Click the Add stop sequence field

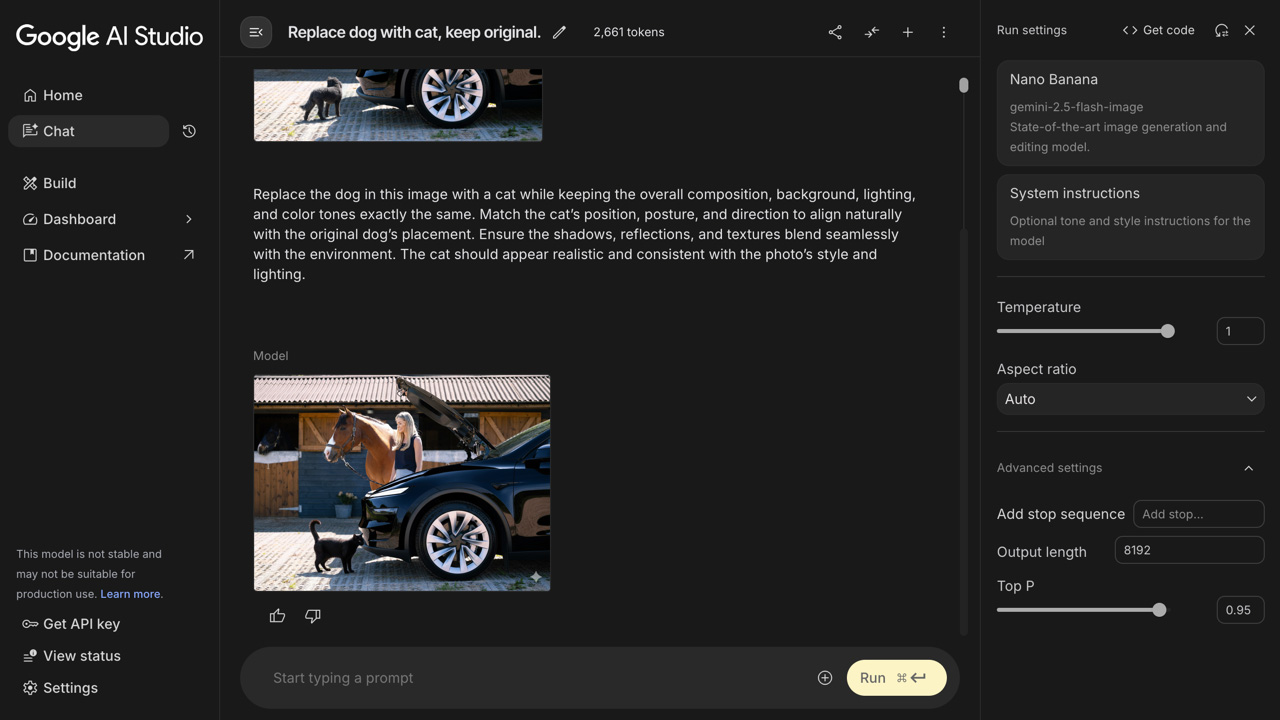[1198, 514]
